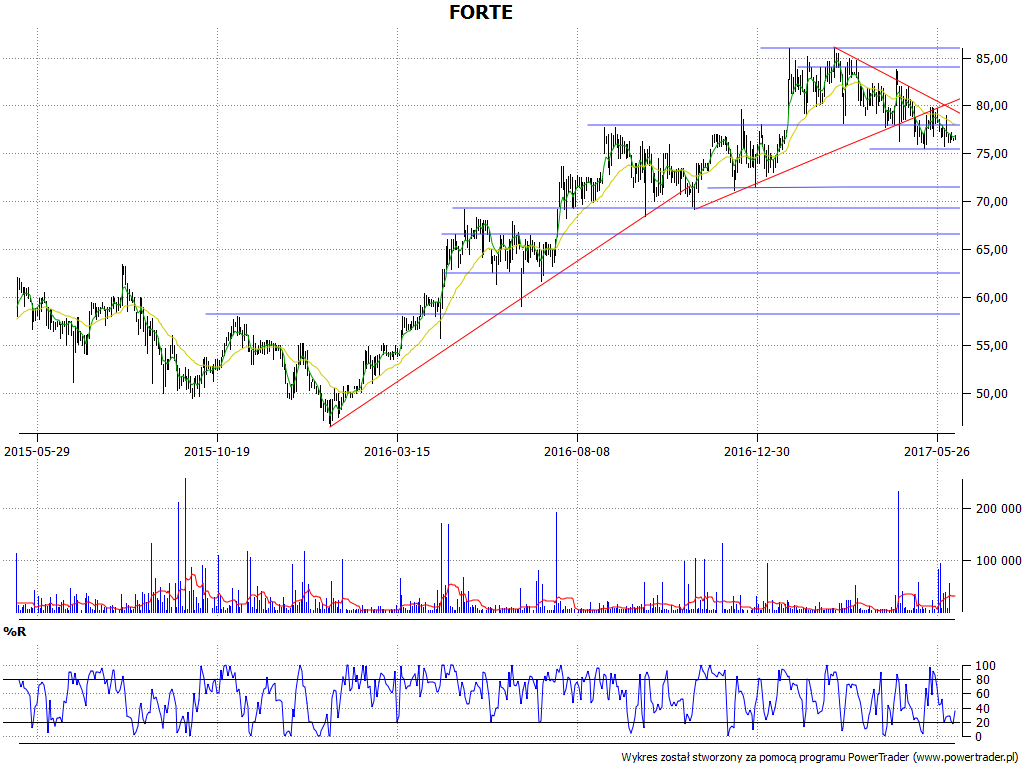The image size is (1024, 768).
Task: Click the 2016-03-15 date label
Action: 397,451
